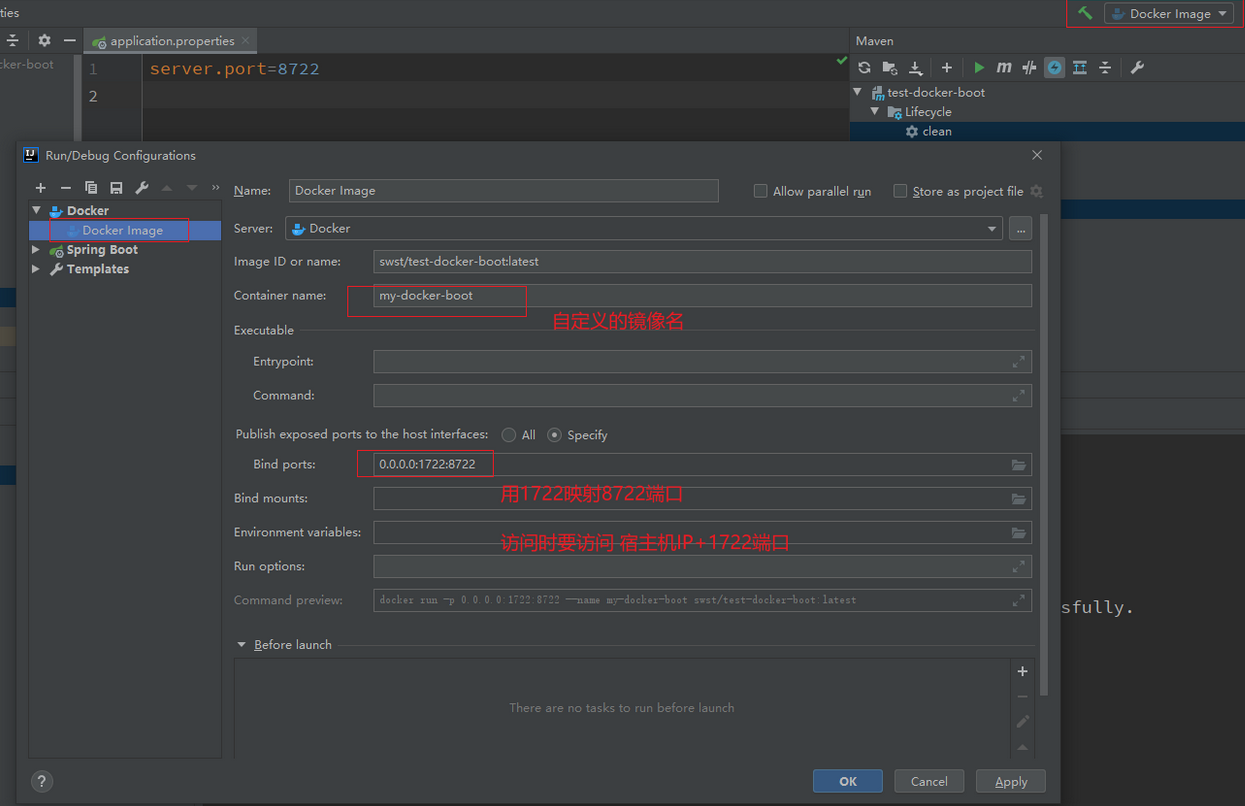Open the Bind ports folder browse icon
The height and width of the screenshot is (806, 1245).
click(1018, 465)
